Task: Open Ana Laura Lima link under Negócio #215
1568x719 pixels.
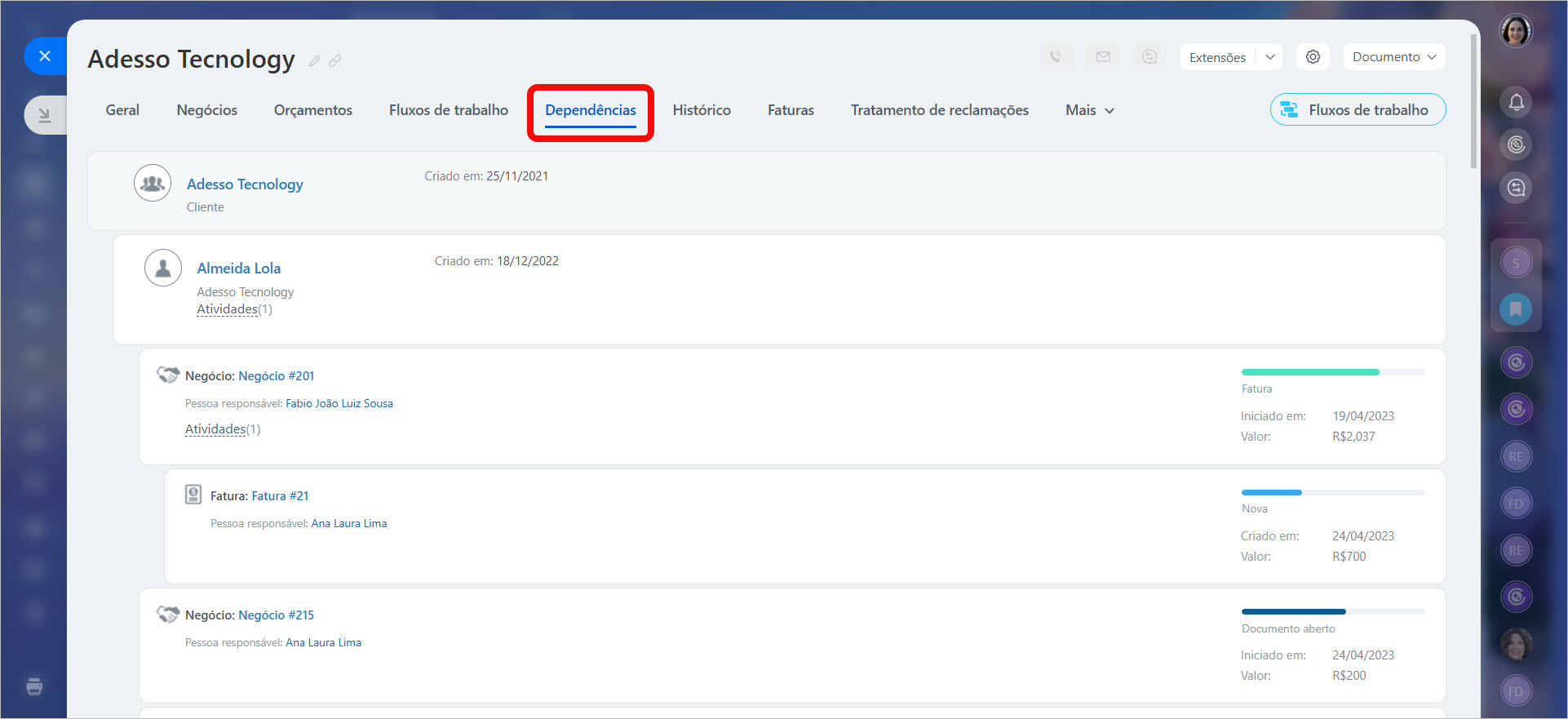Action: 323,643
